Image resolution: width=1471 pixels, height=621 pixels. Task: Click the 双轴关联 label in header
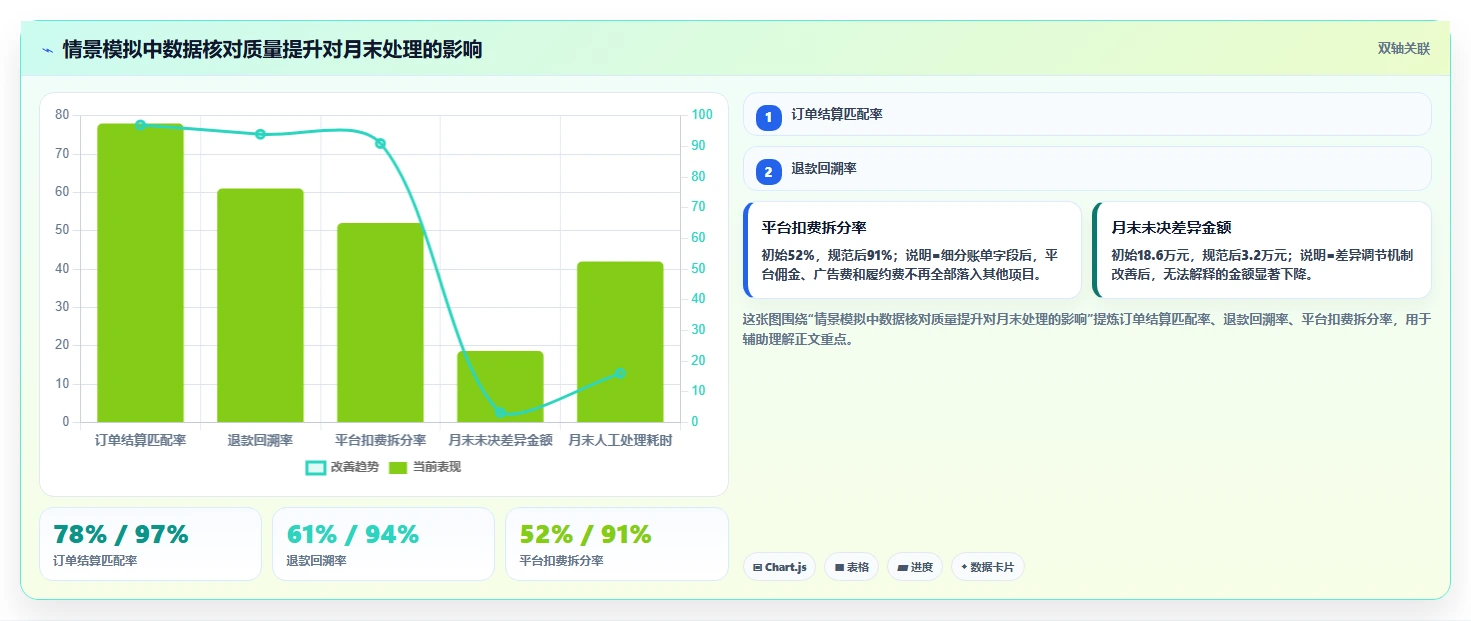pos(1404,49)
